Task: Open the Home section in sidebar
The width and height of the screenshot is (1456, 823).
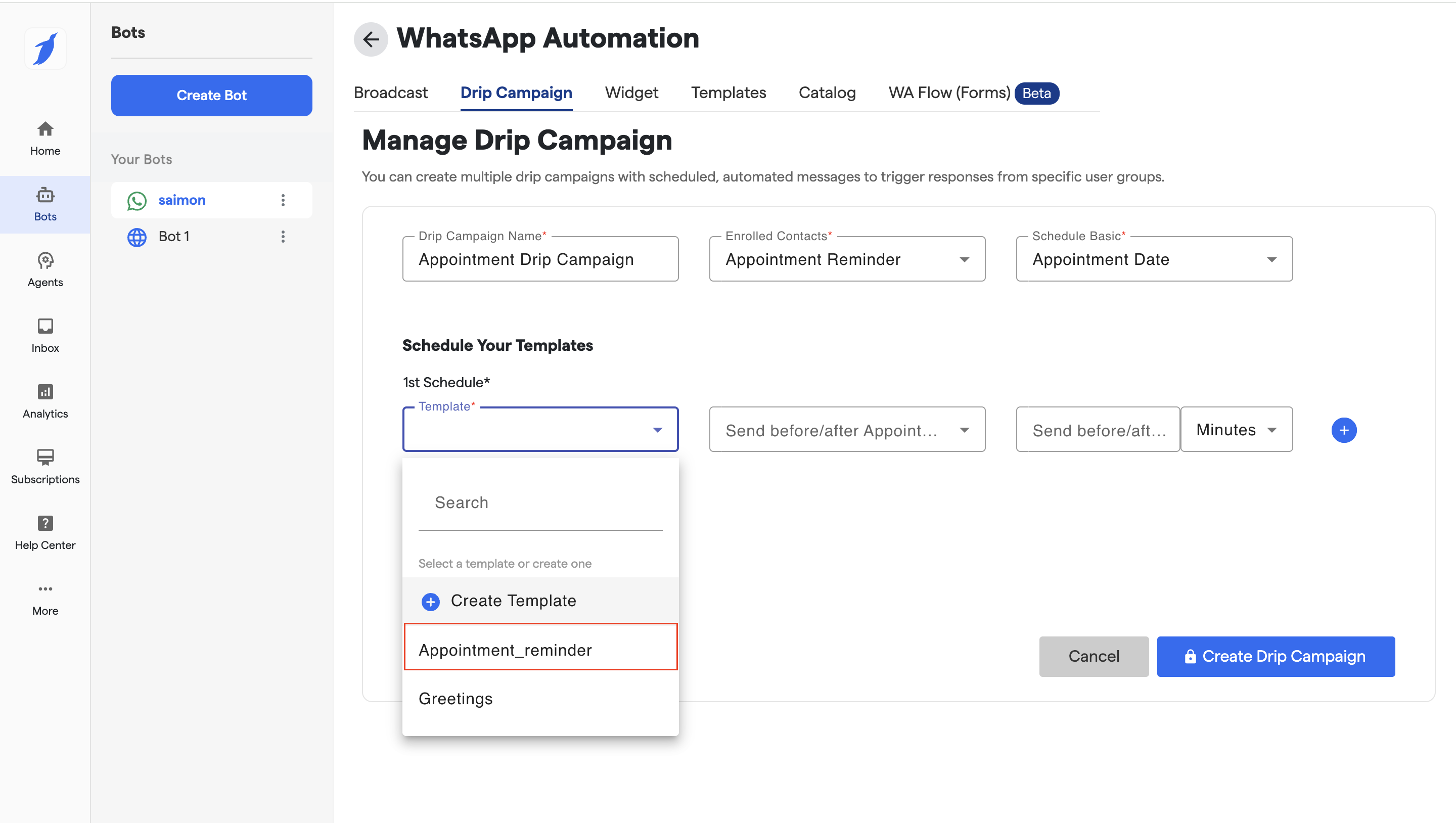Action: 45,138
